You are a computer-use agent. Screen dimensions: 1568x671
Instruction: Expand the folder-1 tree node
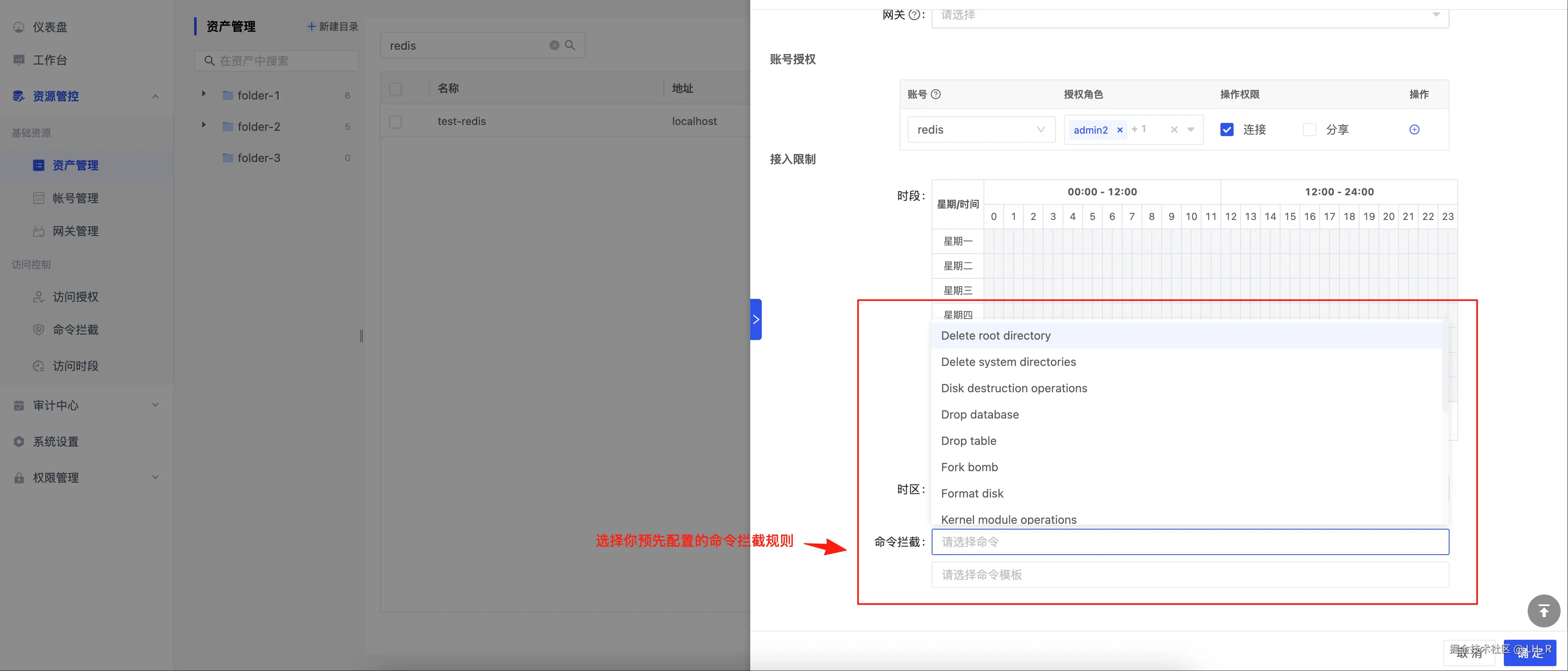point(204,94)
